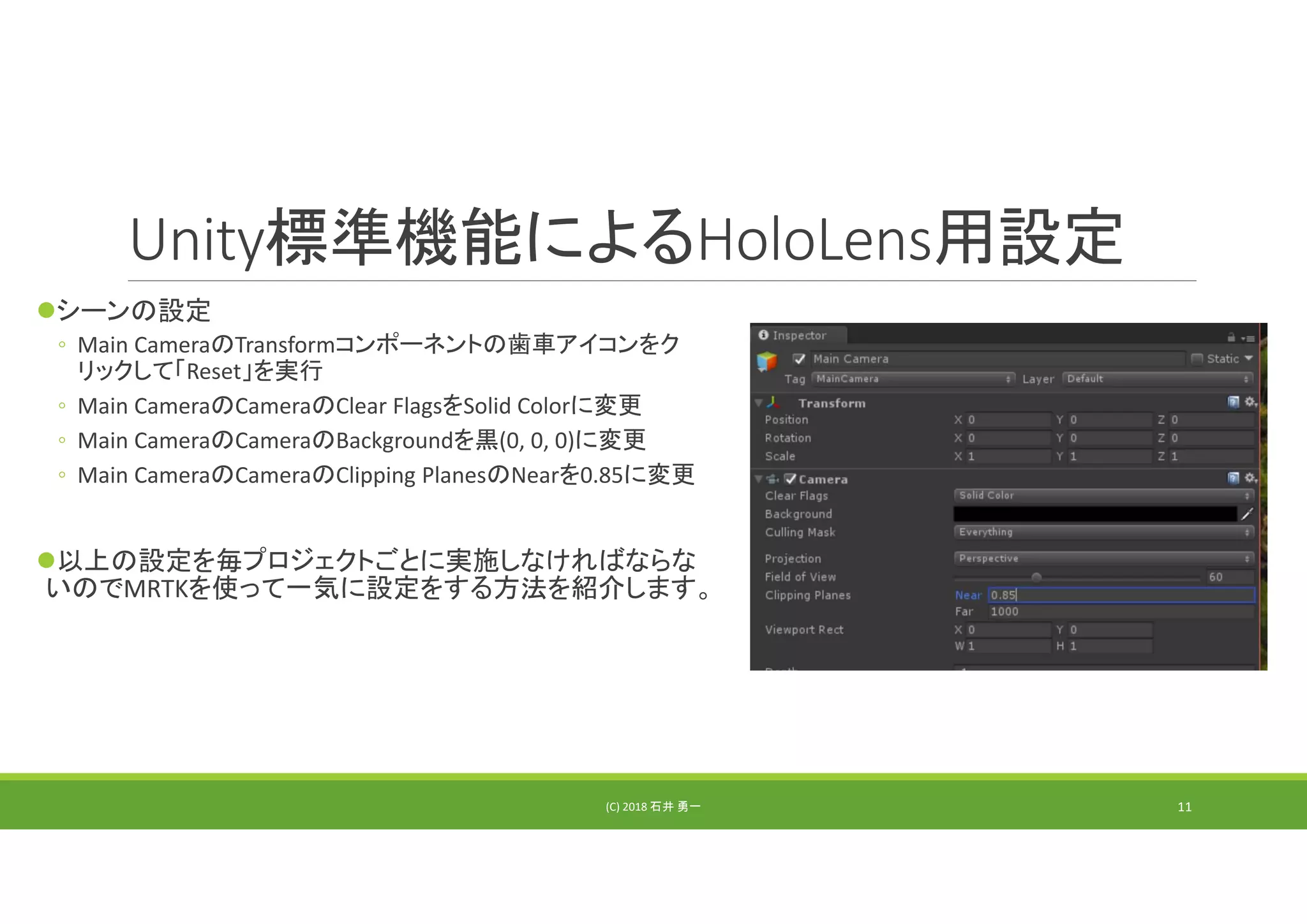Open the Transform component gear menu
1307x924 pixels.
[x=1251, y=402]
